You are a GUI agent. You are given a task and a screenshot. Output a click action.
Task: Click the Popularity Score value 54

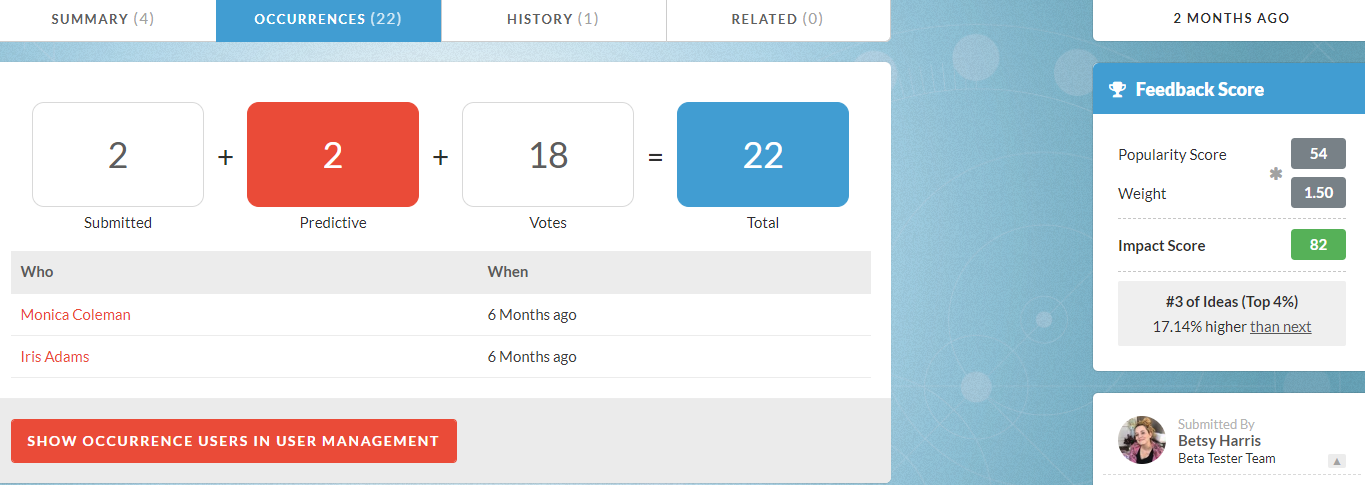click(x=1318, y=154)
